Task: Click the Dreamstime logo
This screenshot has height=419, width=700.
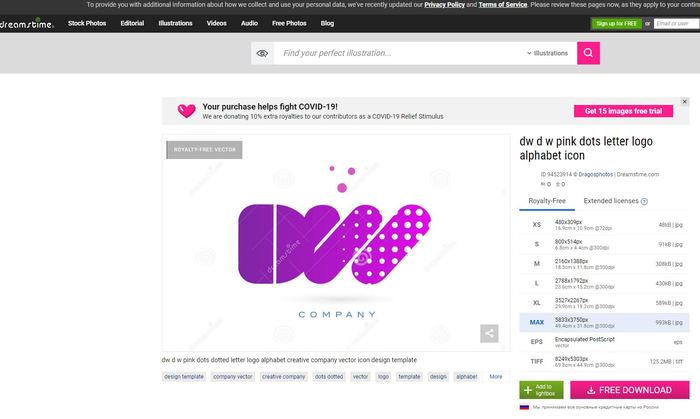Action: click(x=27, y=24)
